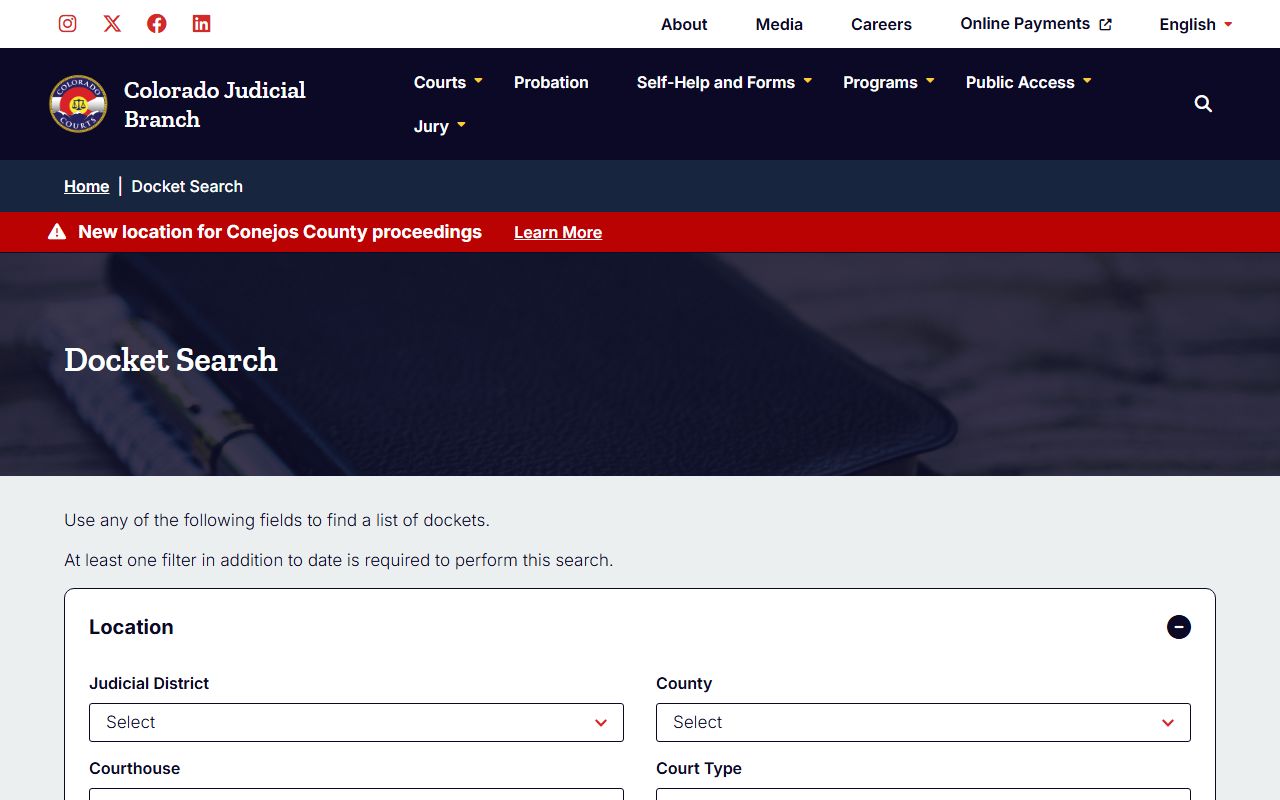Open the County select dropdown
This screenshot has height=800, width=1280.
click(923, 722)
